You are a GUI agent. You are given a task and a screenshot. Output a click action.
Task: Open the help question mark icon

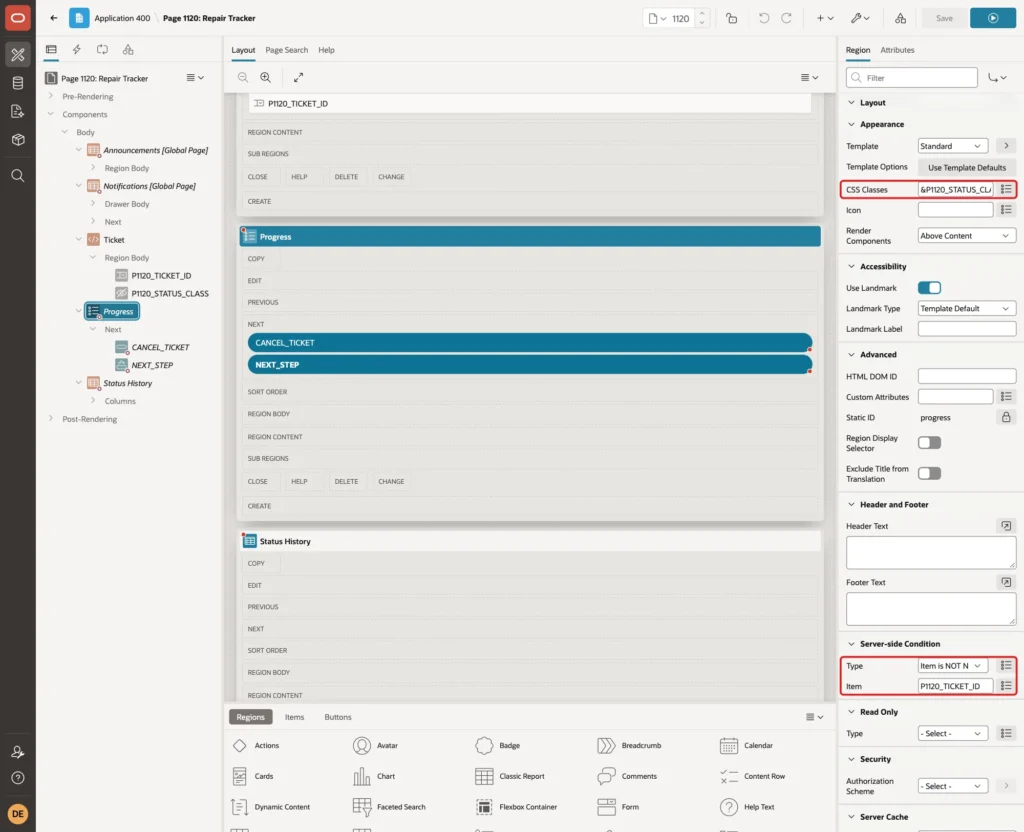pyautogui.click(x=18, y=778)
